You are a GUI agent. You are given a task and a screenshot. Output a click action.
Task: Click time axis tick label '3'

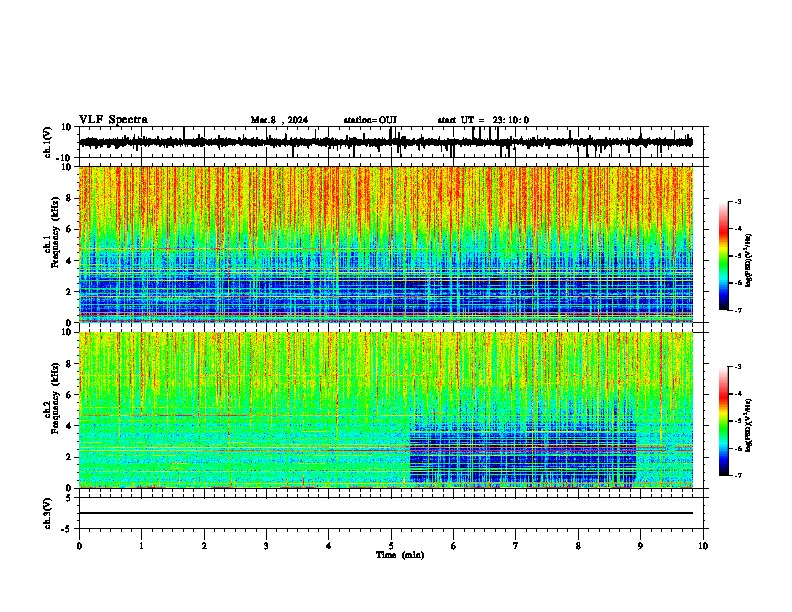click(x=266, y=546)
